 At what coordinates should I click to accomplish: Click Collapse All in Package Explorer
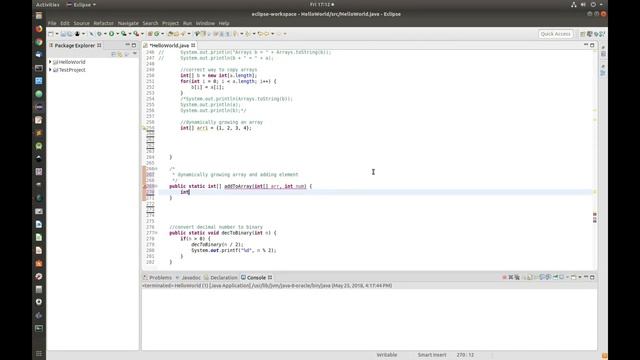coord(113,54)
